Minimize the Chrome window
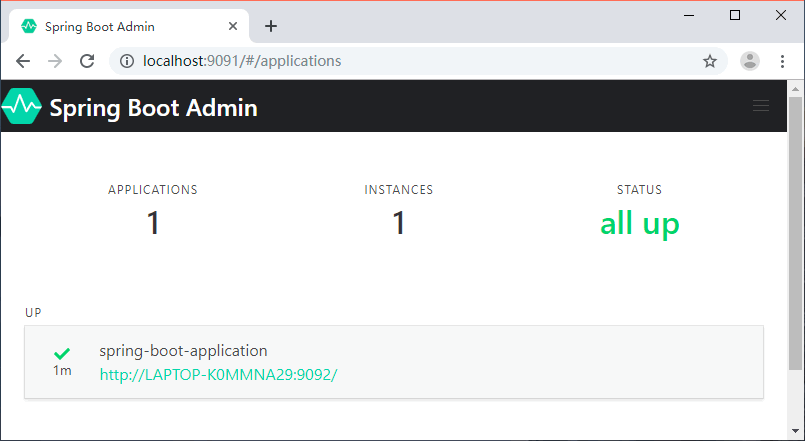805x441 pixels. 689,15
